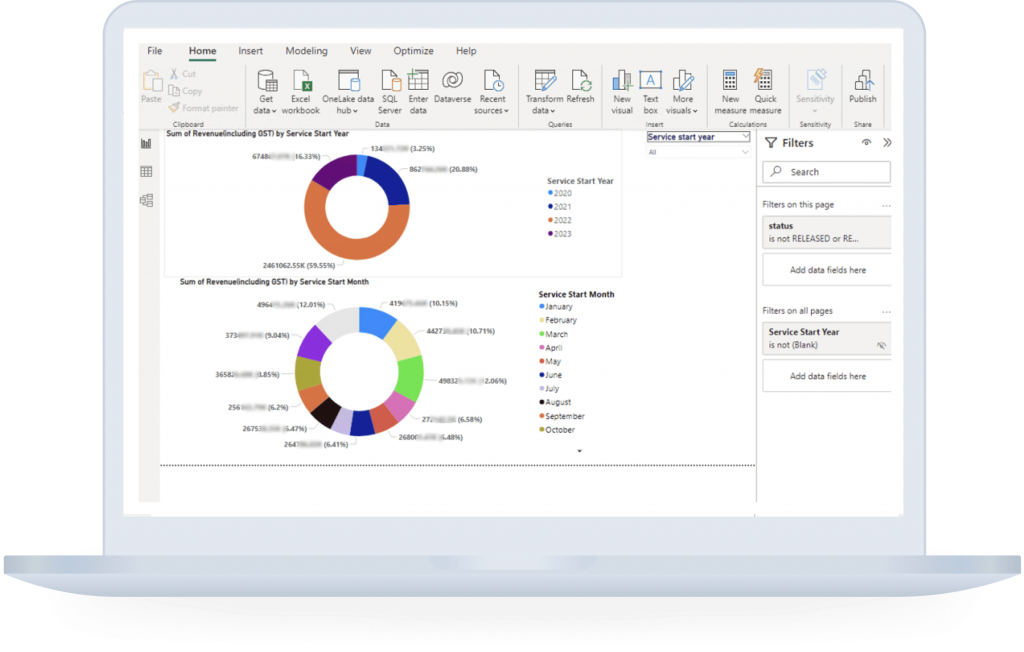Image resolution: width=1024 pixels, height=652 pixels.
Task: Click the September legend entry
Action: [x=562, y=416]
